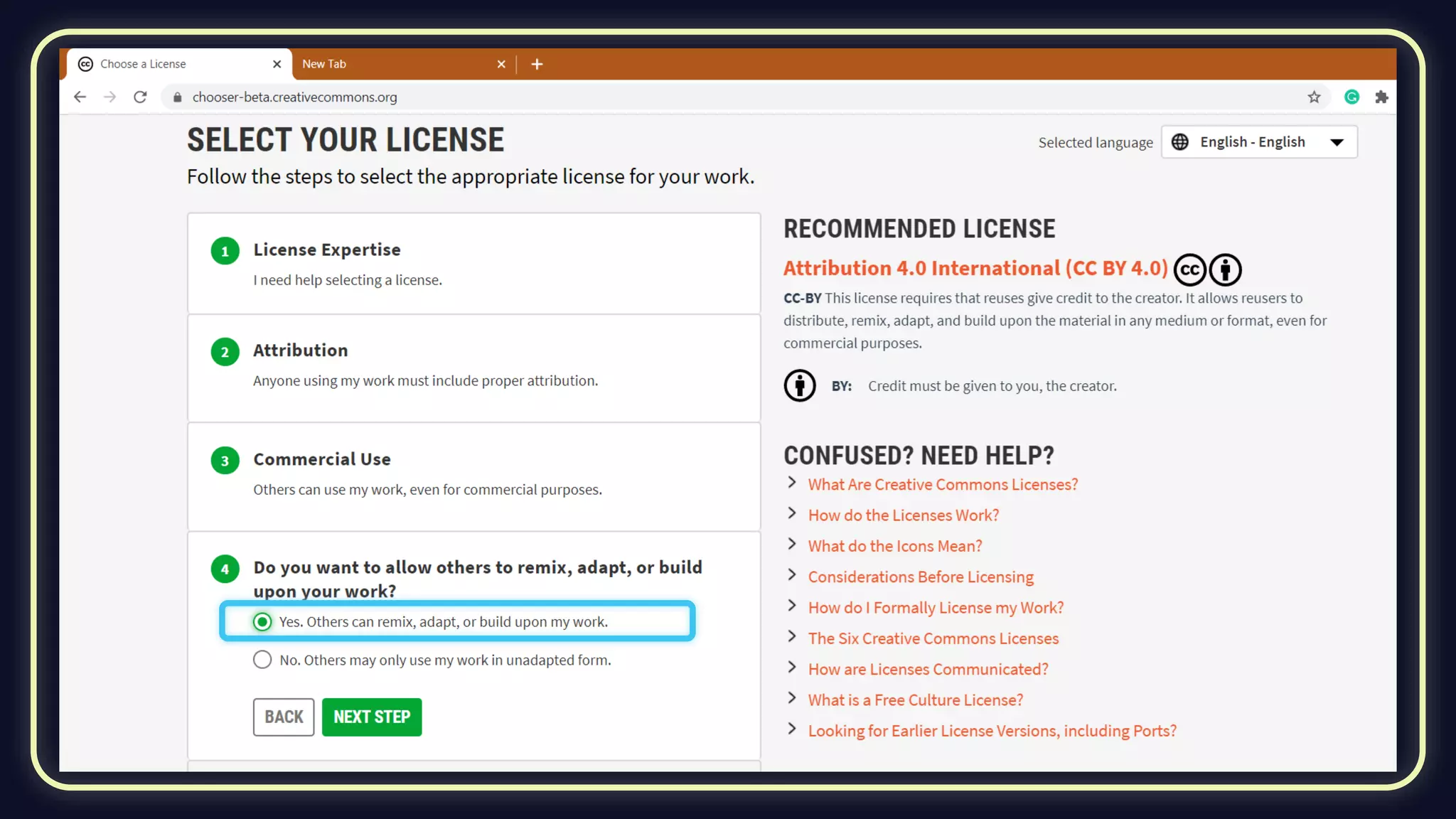Viewport: 1456px width, 819px height.
Task: Expand the 'What do the Icons Mean?' chevron
Action: 792,545
